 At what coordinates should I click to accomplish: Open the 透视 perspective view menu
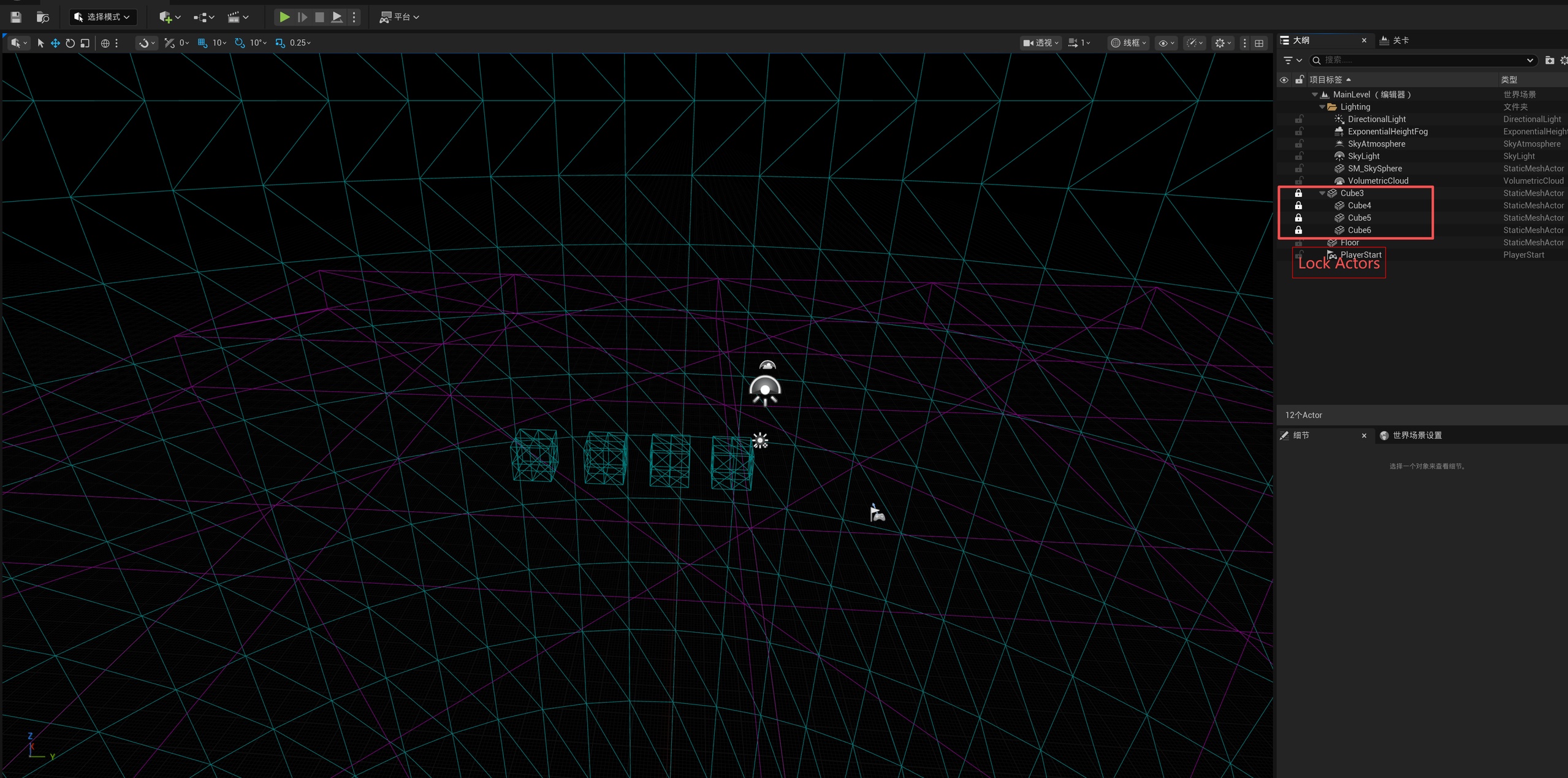tap(1040, 43)
